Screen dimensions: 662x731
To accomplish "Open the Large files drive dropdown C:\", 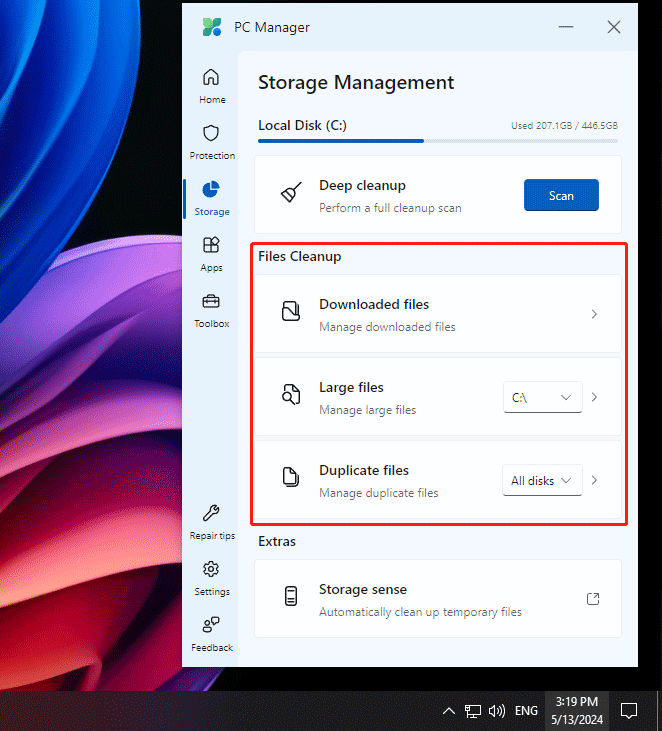I will pyautogui.click(x=543, y=397).
